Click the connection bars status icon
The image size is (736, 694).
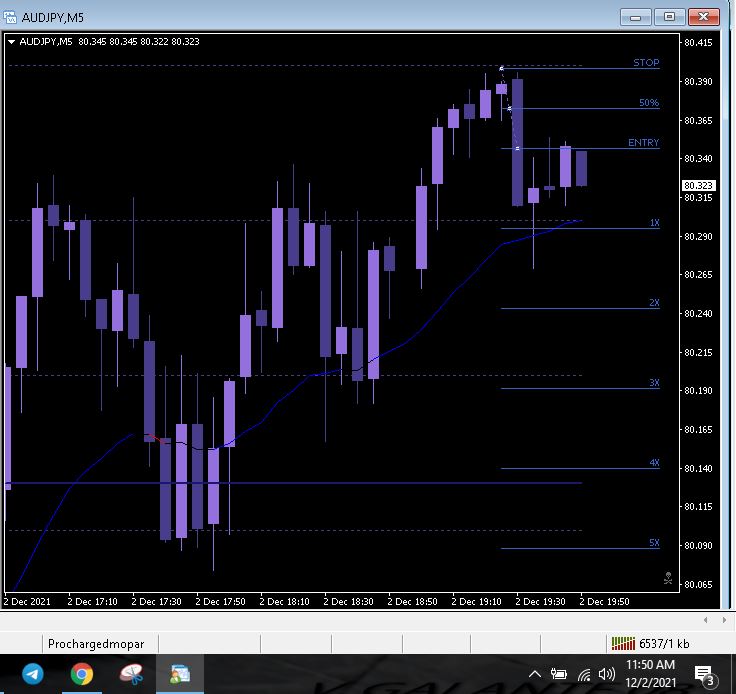pos(623,643)
